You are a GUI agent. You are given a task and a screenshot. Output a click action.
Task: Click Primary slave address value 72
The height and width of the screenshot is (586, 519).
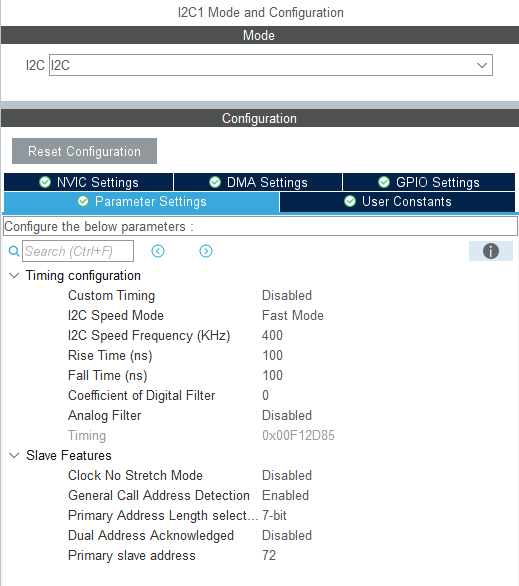click(269, 555)
